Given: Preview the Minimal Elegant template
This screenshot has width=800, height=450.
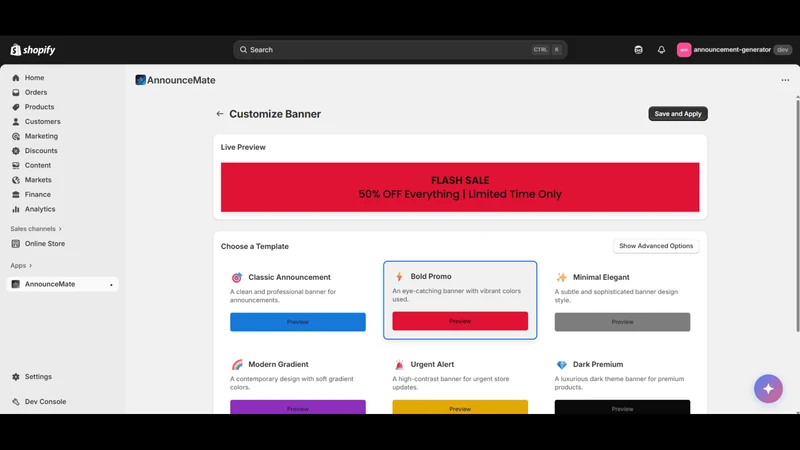Looking at the screenshot, I should click(x=622, y=322).
